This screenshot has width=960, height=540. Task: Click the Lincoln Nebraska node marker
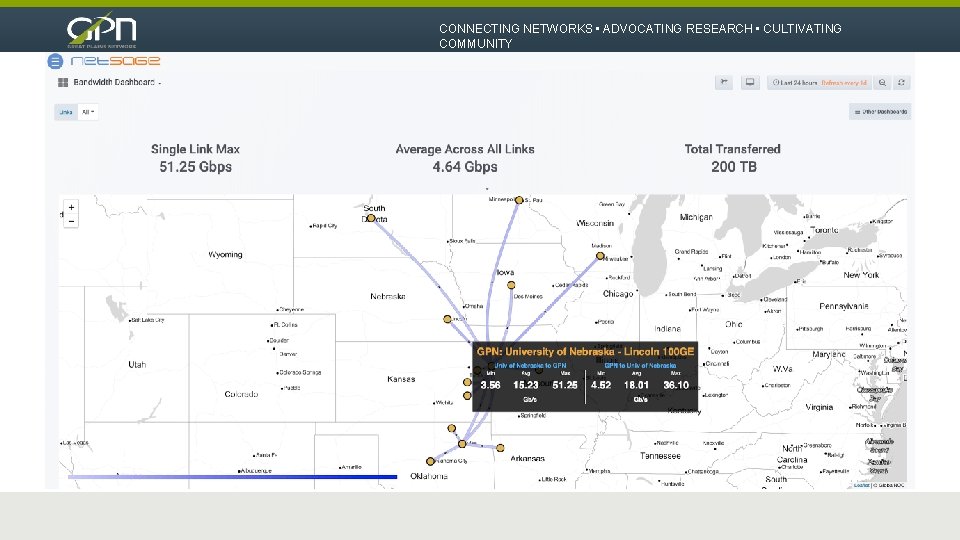click(x=448, y=319)
